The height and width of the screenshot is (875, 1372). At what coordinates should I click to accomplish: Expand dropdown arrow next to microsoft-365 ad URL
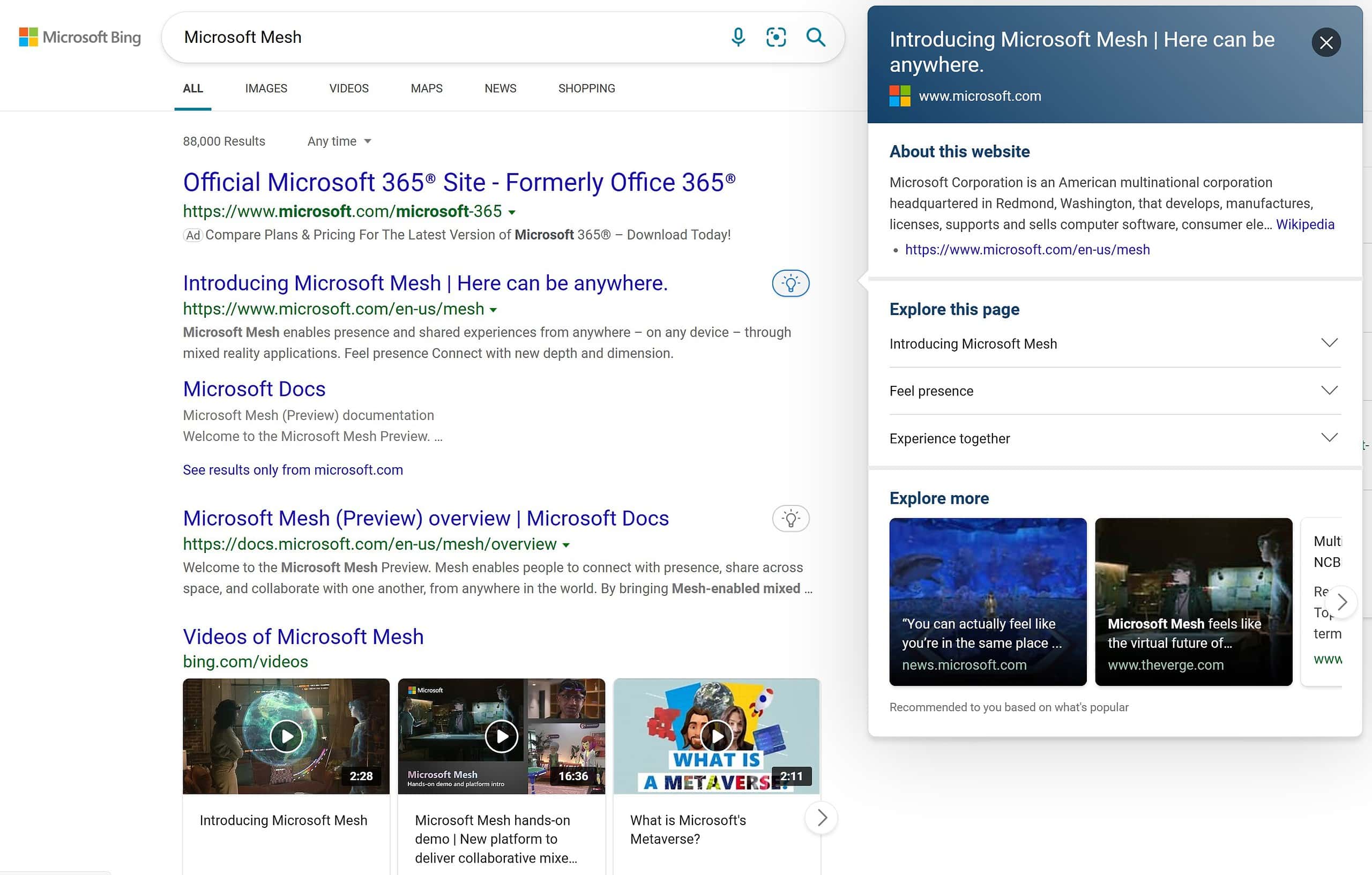tap(512, 212)
